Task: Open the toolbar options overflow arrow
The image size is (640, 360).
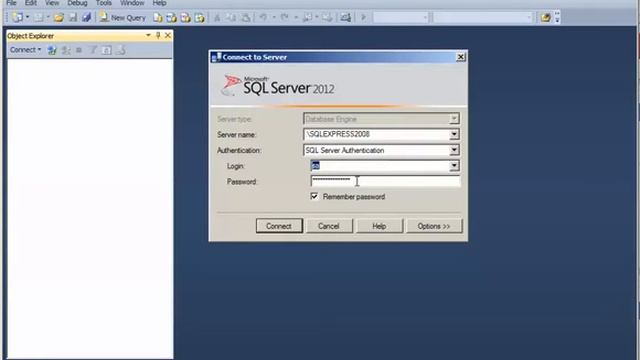Action: pos(557,18)
